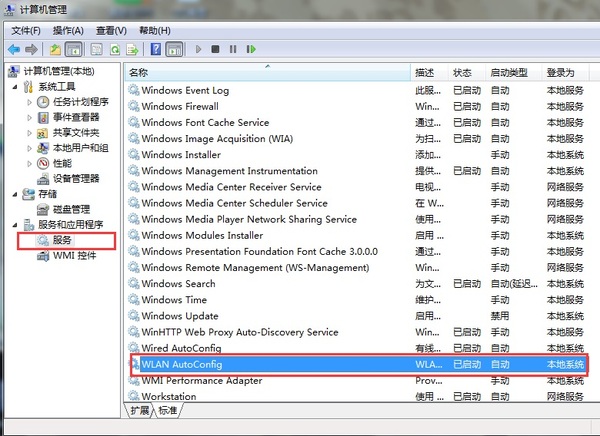Click the Help question mark icon

(156, 48)
